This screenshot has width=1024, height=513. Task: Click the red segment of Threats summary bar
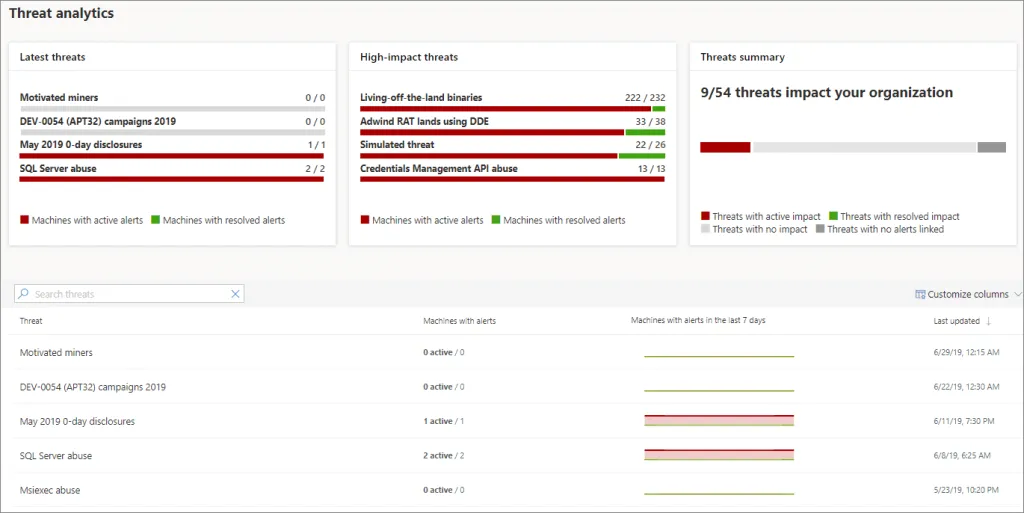pos(725,147)
